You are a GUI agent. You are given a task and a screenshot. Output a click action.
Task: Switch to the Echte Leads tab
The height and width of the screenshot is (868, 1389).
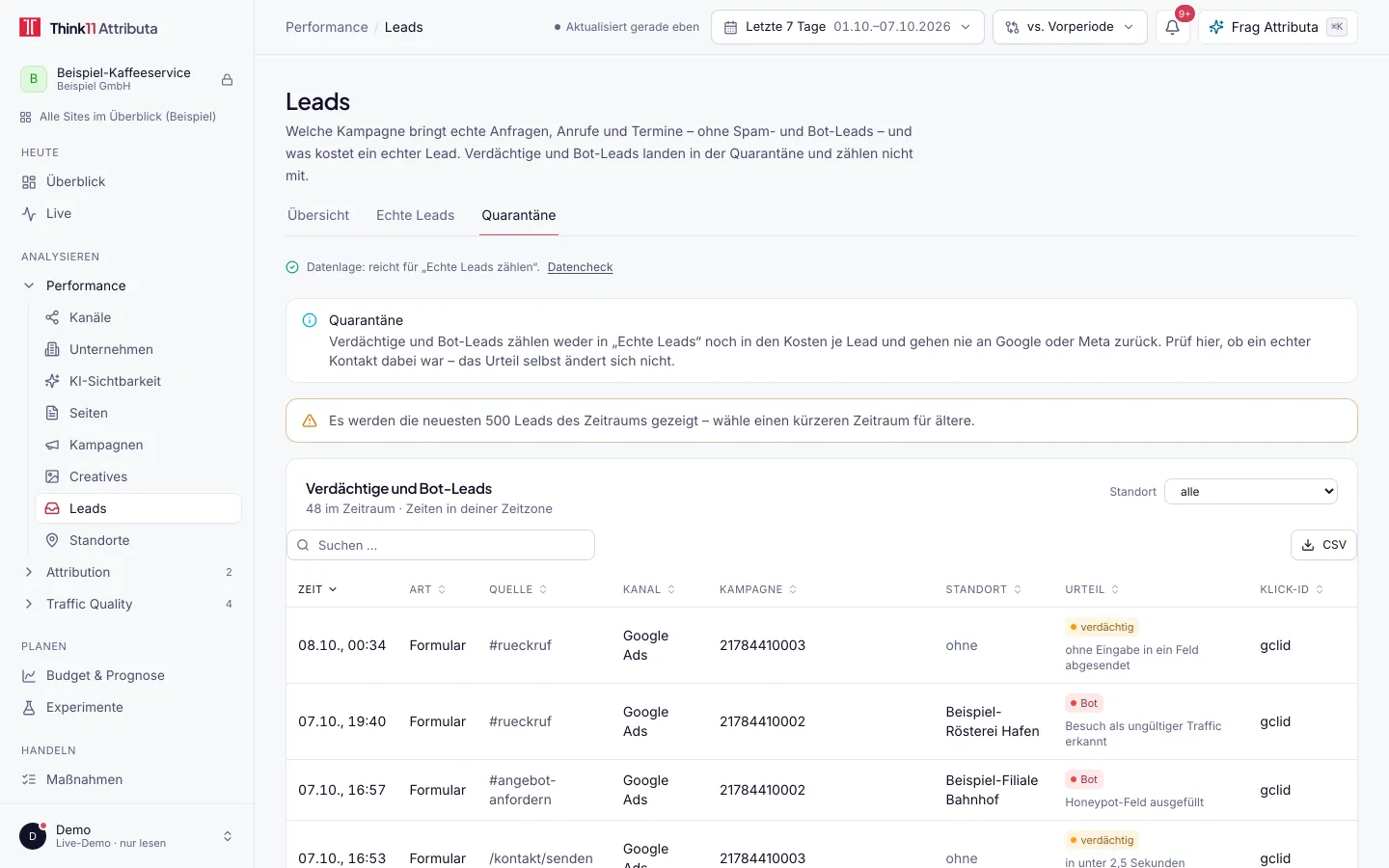[416, 215]
